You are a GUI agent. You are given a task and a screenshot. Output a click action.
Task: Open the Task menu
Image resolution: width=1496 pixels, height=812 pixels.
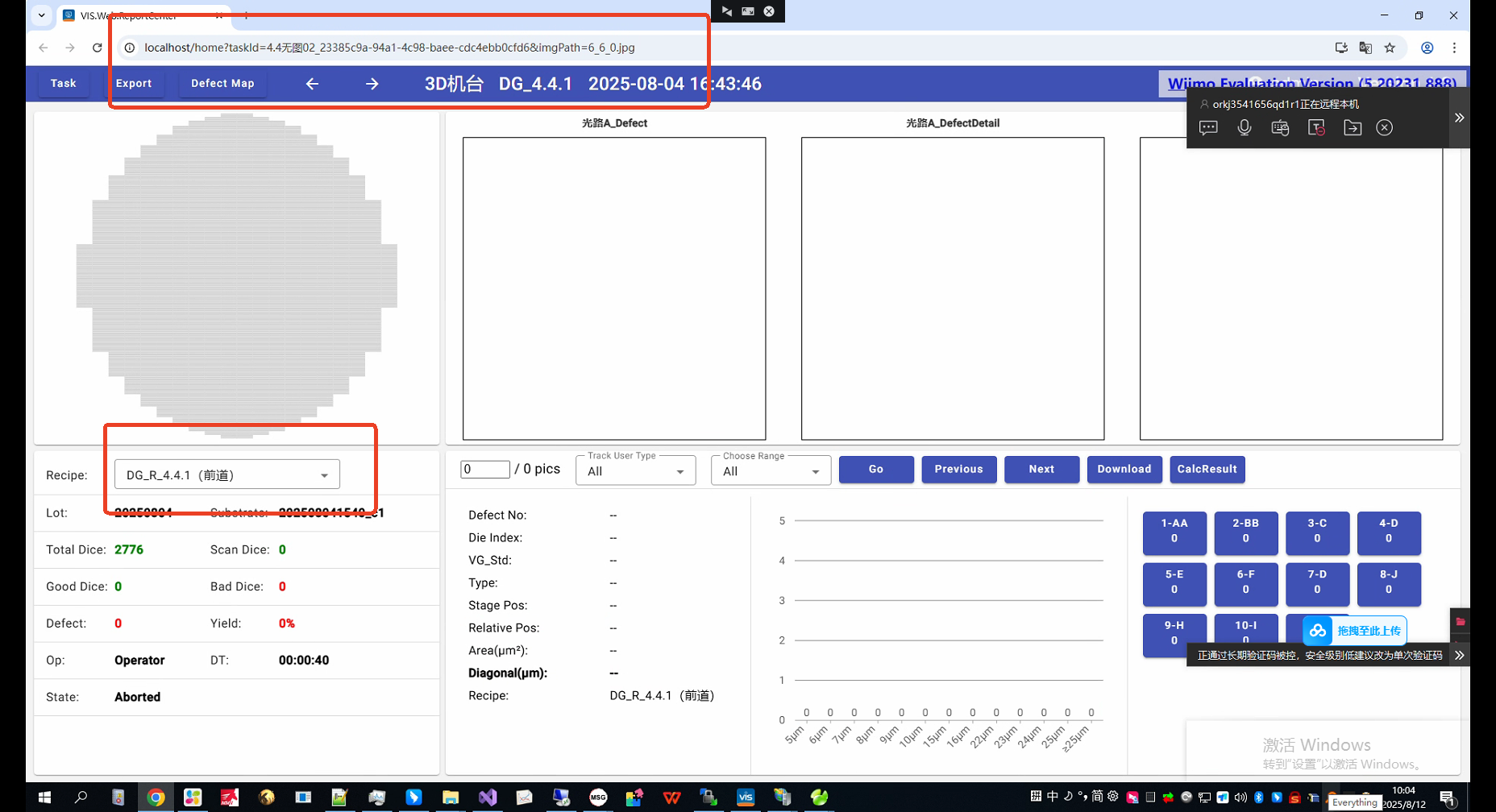click(x=63, y=83)
